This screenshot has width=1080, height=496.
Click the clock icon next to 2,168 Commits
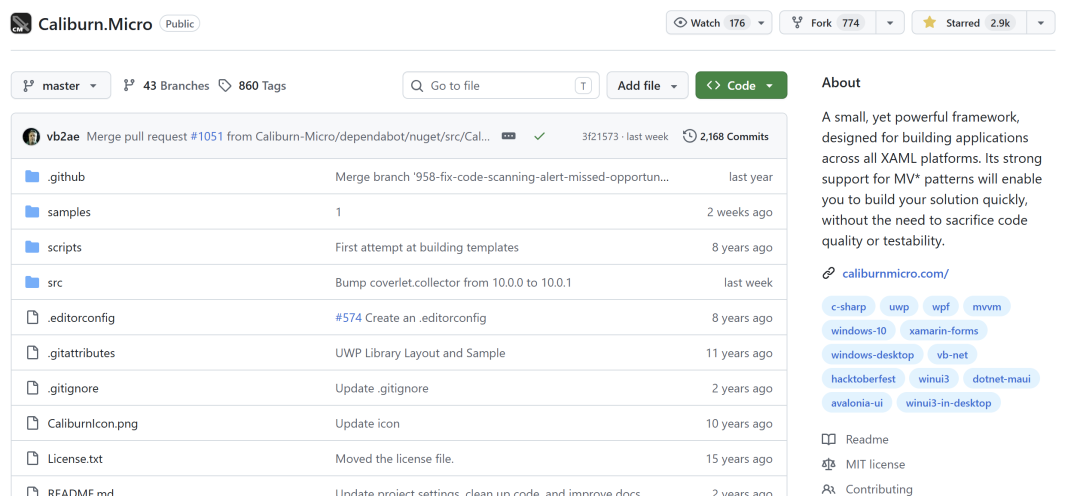click(689, 136)
